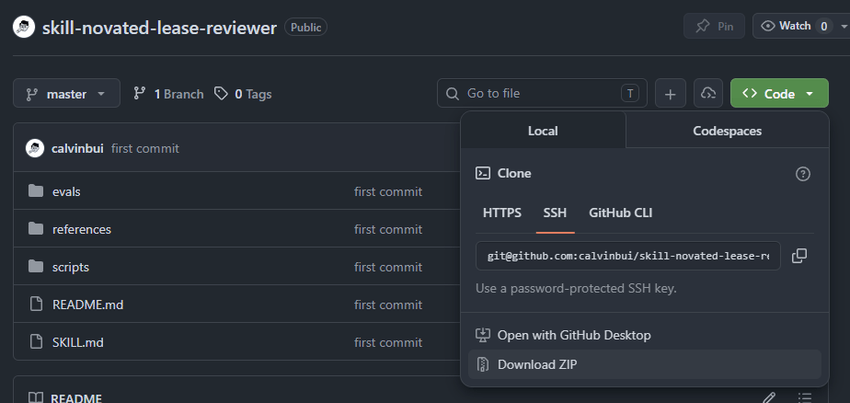Open first commit message in README.md row
The image size is (850, 403).
tap(388, 305)
